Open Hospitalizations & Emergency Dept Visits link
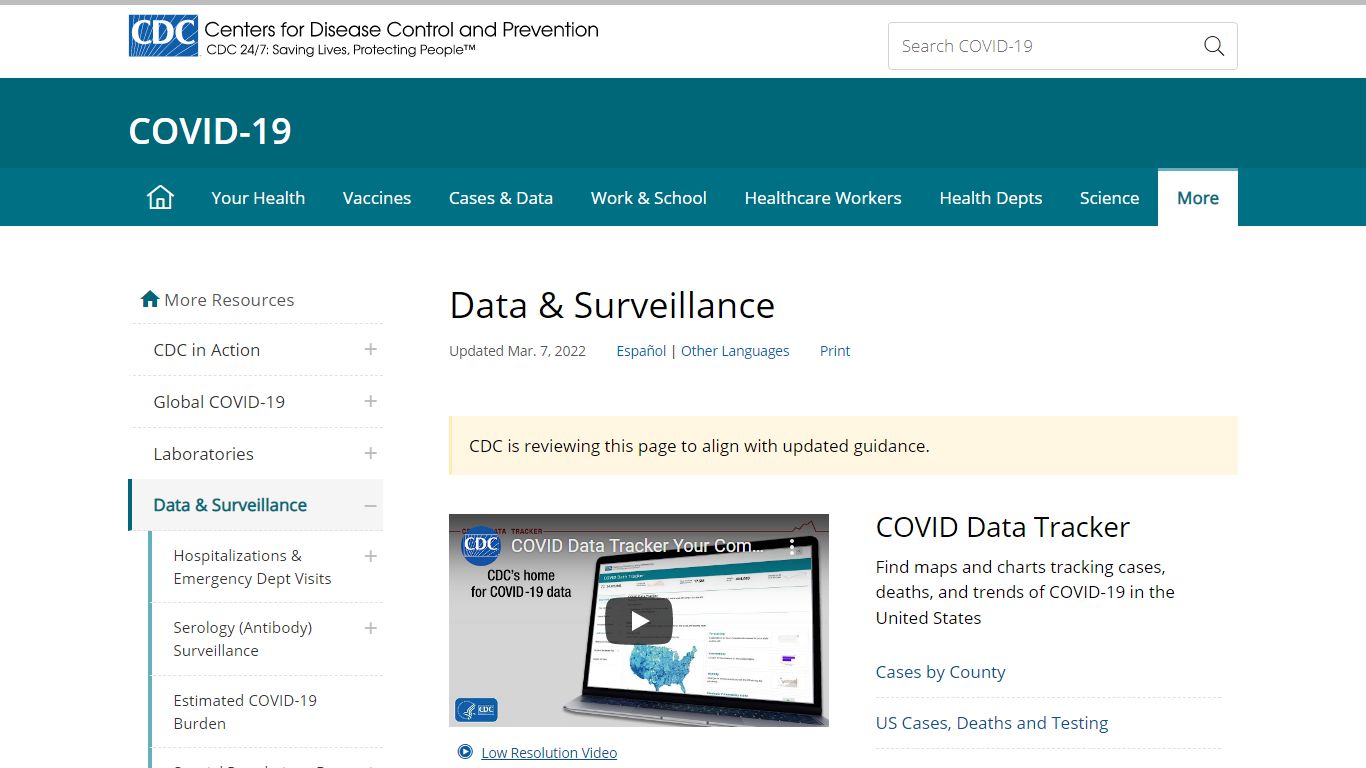This screenshot has width=1366, height=768. [252, 567]
